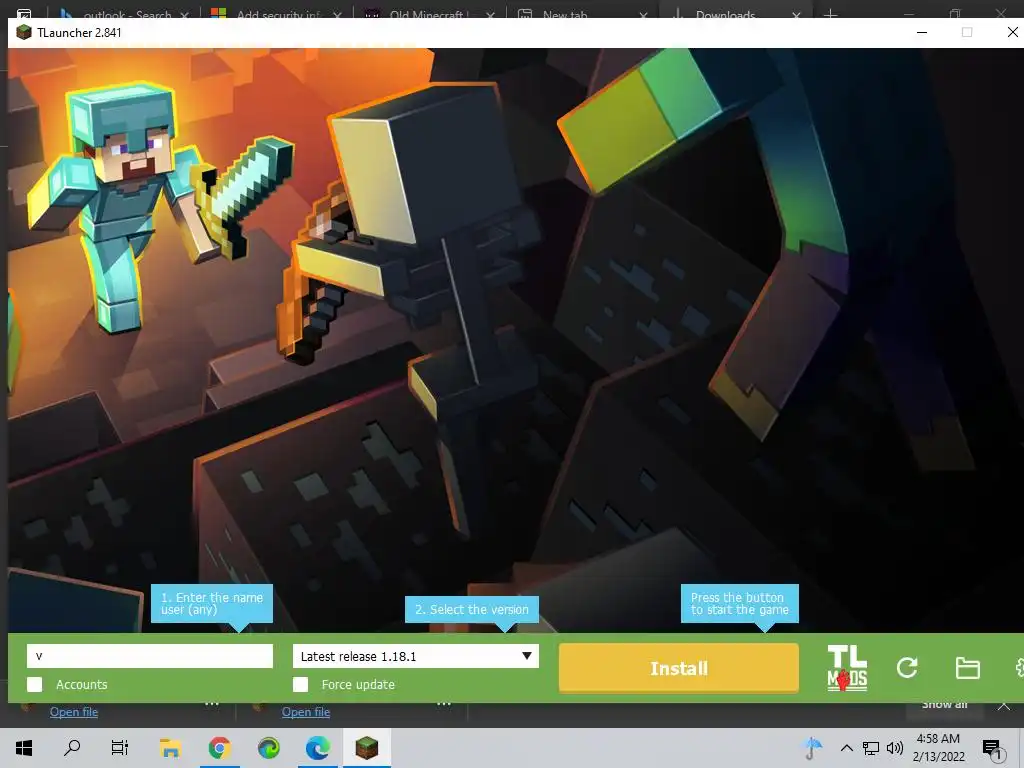Click the yellow Install button
The image size is (1024, 768).
679,668
